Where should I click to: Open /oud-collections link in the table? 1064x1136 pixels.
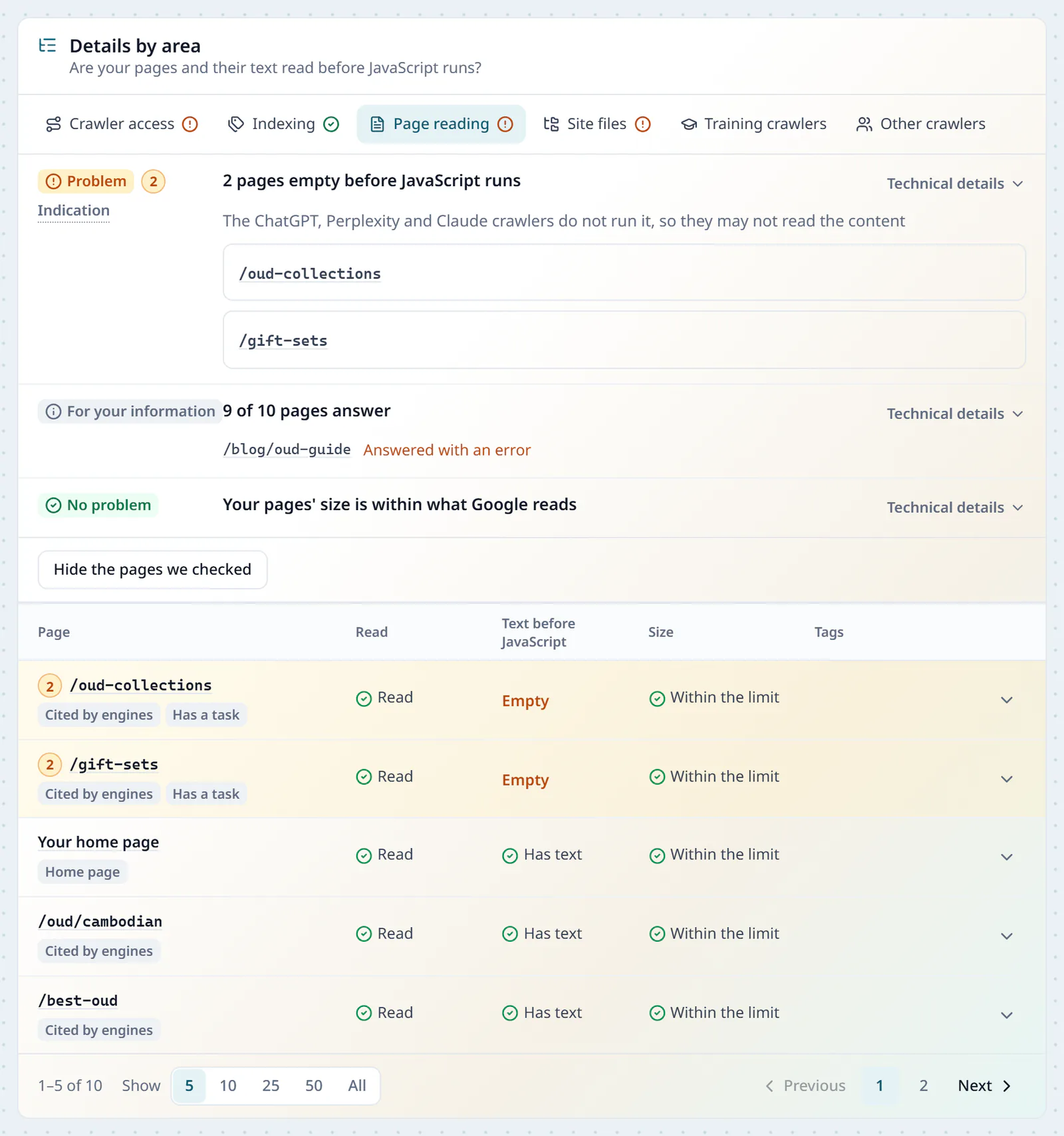141,685
